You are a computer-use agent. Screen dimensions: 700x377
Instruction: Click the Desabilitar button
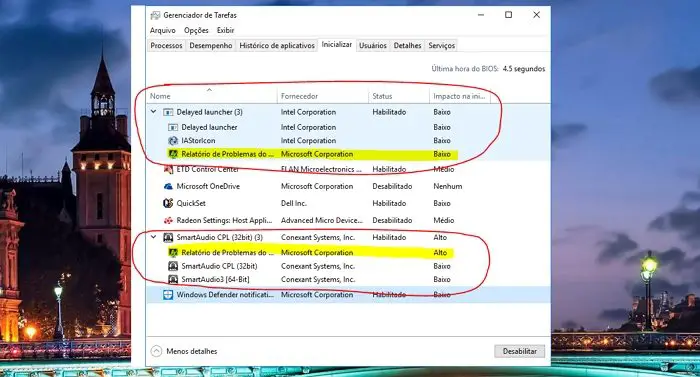[520, 352]
